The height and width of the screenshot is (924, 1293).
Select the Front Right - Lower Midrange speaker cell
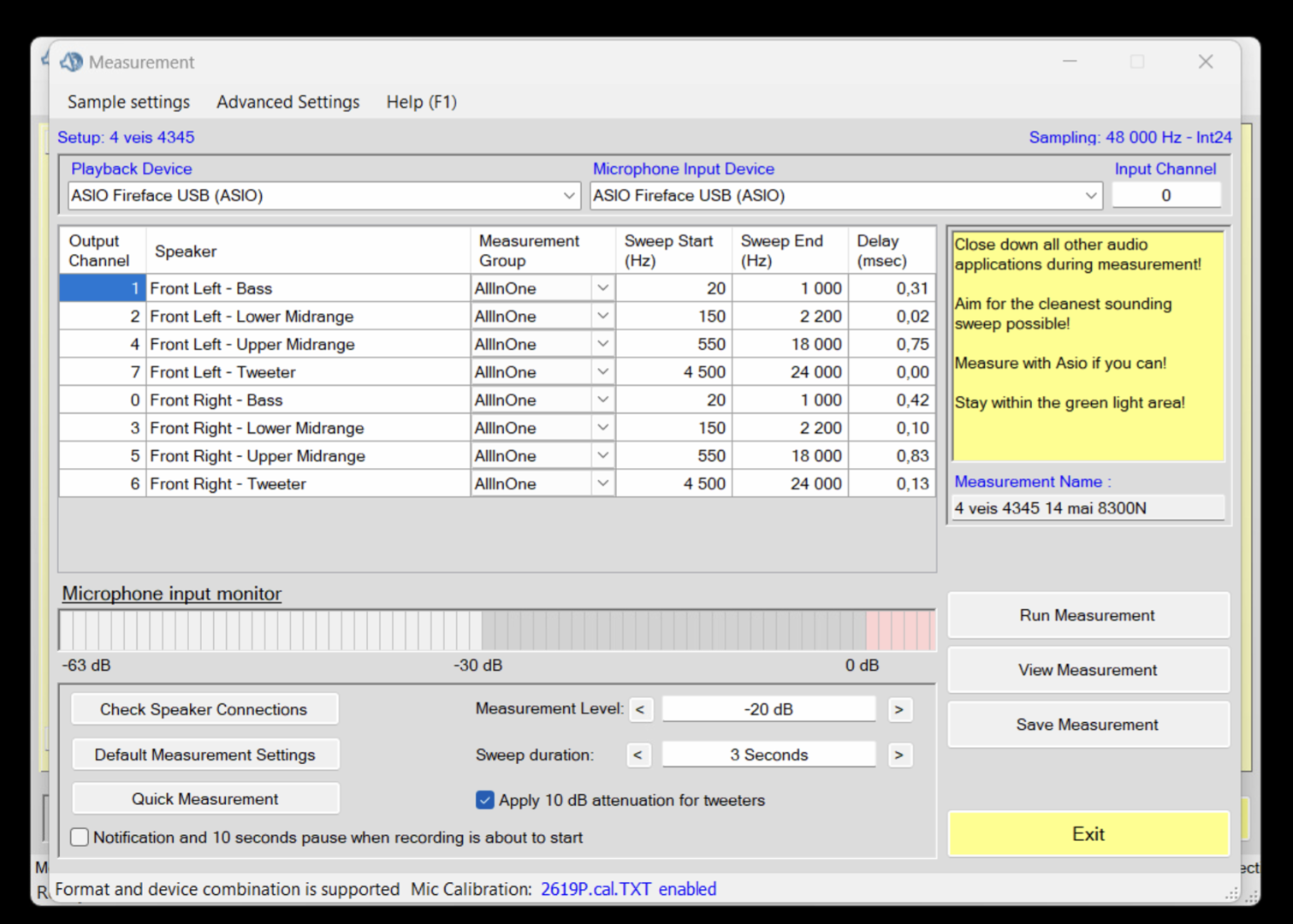point(308,428)
